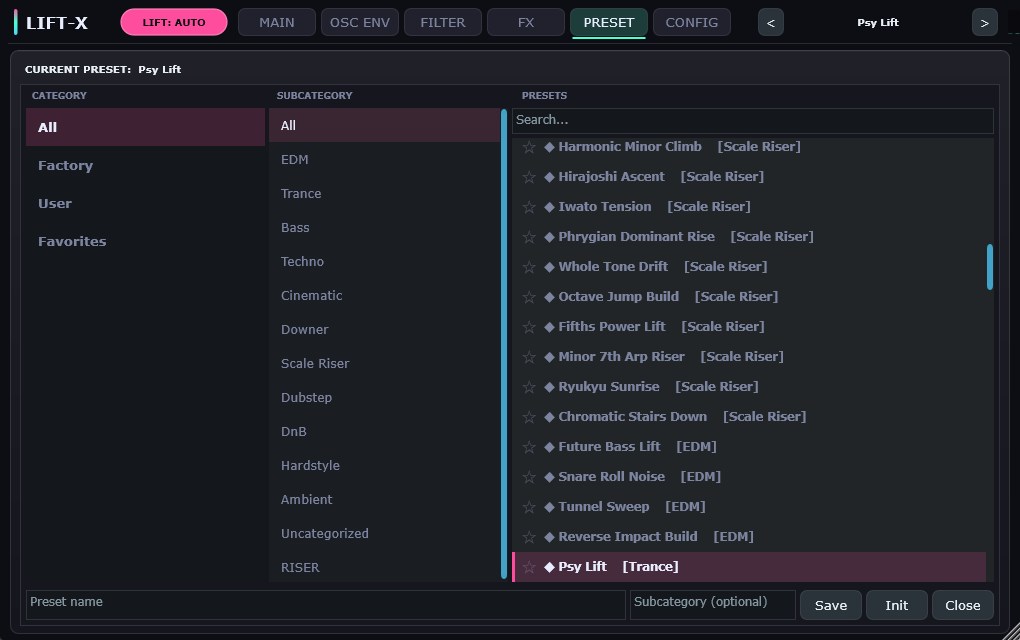Select the Scale Riser subcategory
This screenshot has height=640, width=1020.
click(x=384, y=364)
